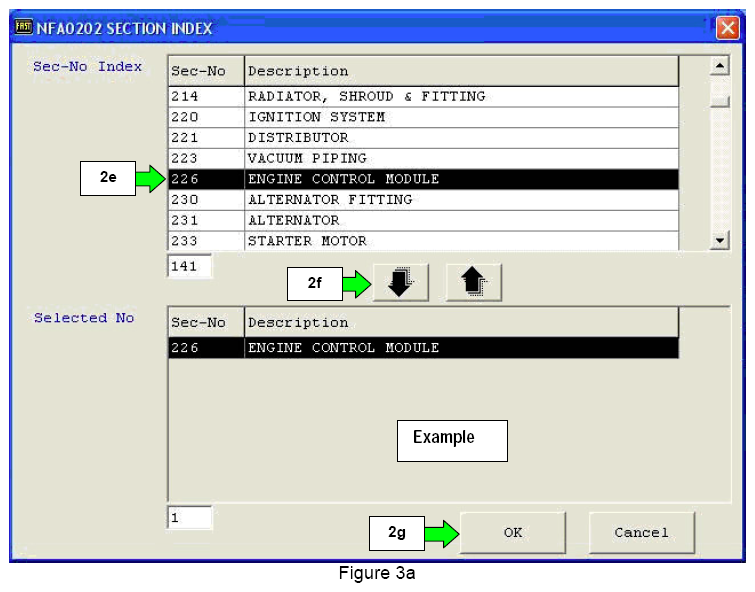Click the up arrow remove-from-selection button
This screenshot has width=755, height=592.
coord(473,284)
